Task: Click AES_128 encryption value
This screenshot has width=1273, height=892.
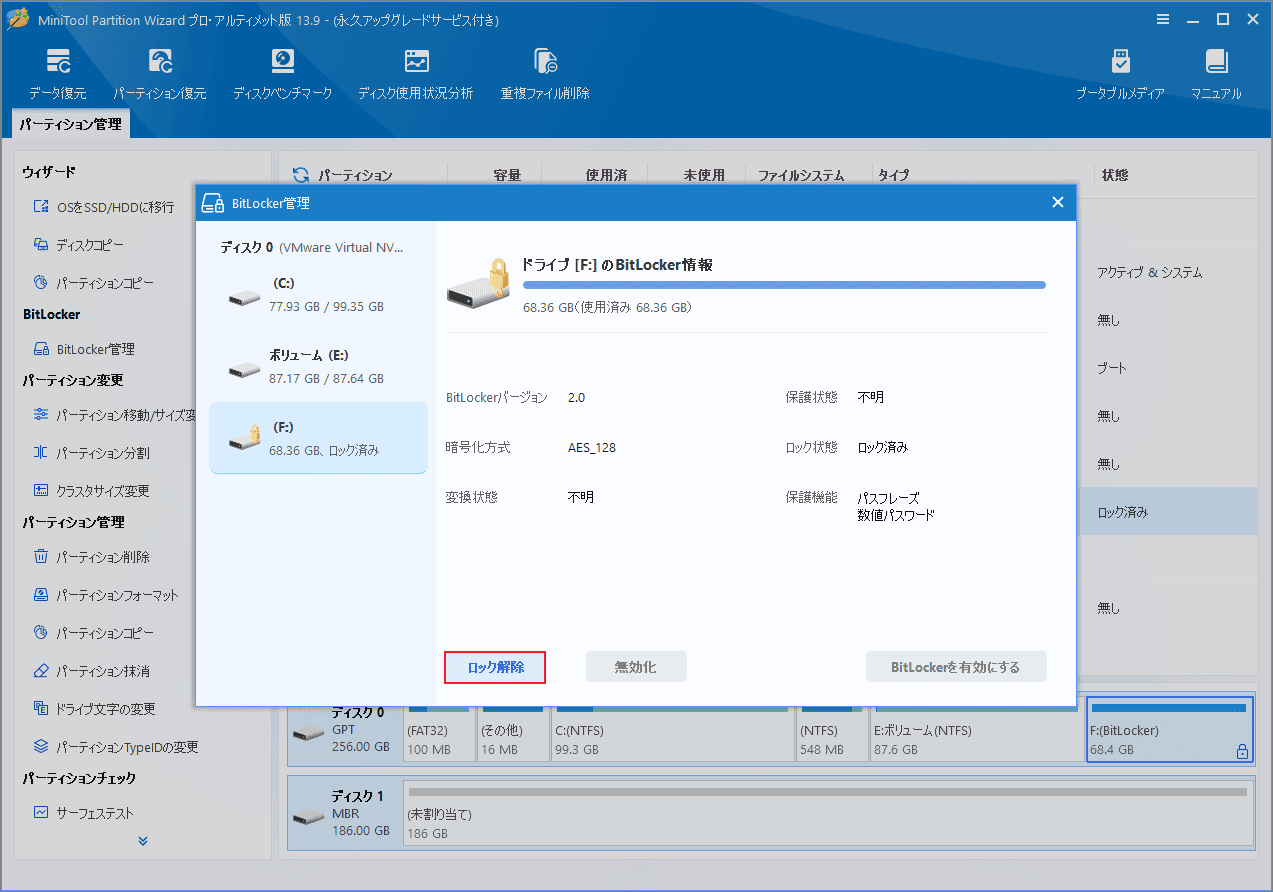Action: coord(592,447)
